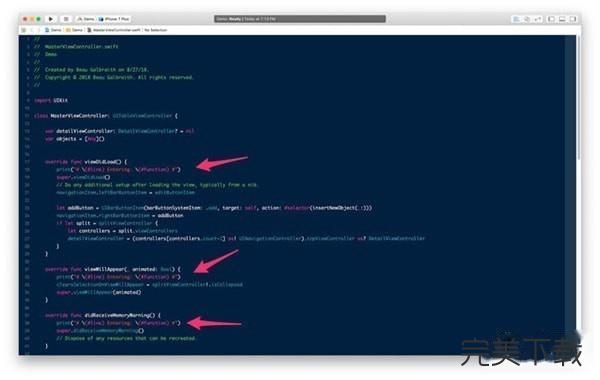Viewport: 600px width, 380px height.
Task: Go back in jump bar history
Action: pos(32,30)
